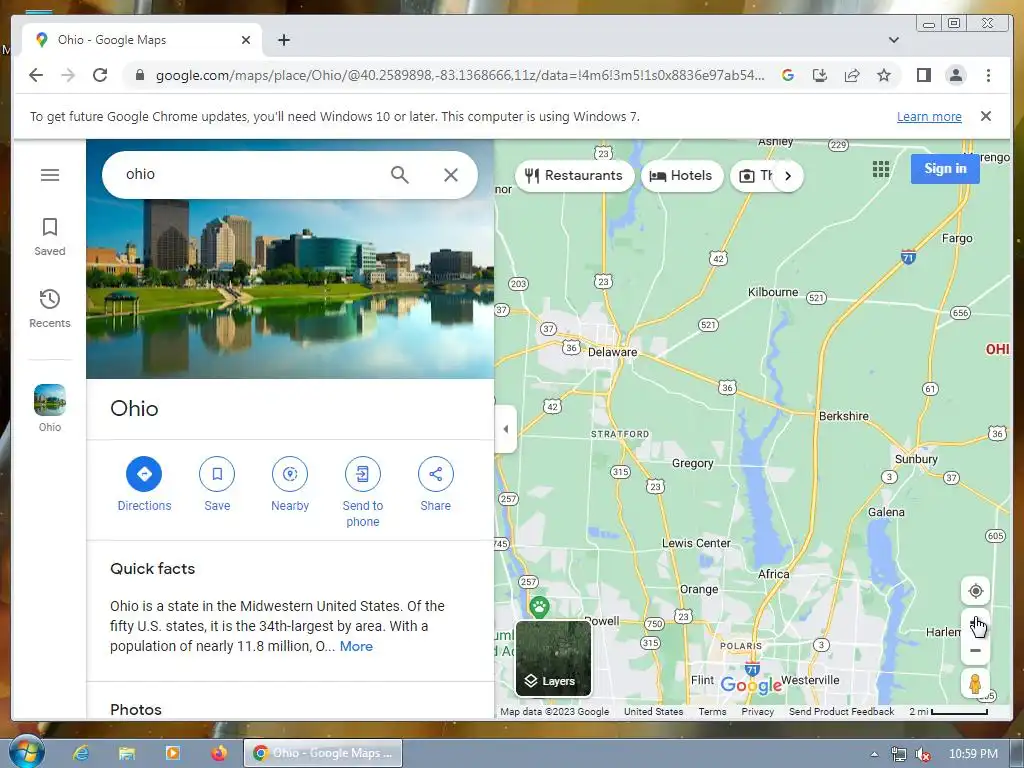Open the Google apps grid
This screenshot has width=1024, height=768.
880,168
